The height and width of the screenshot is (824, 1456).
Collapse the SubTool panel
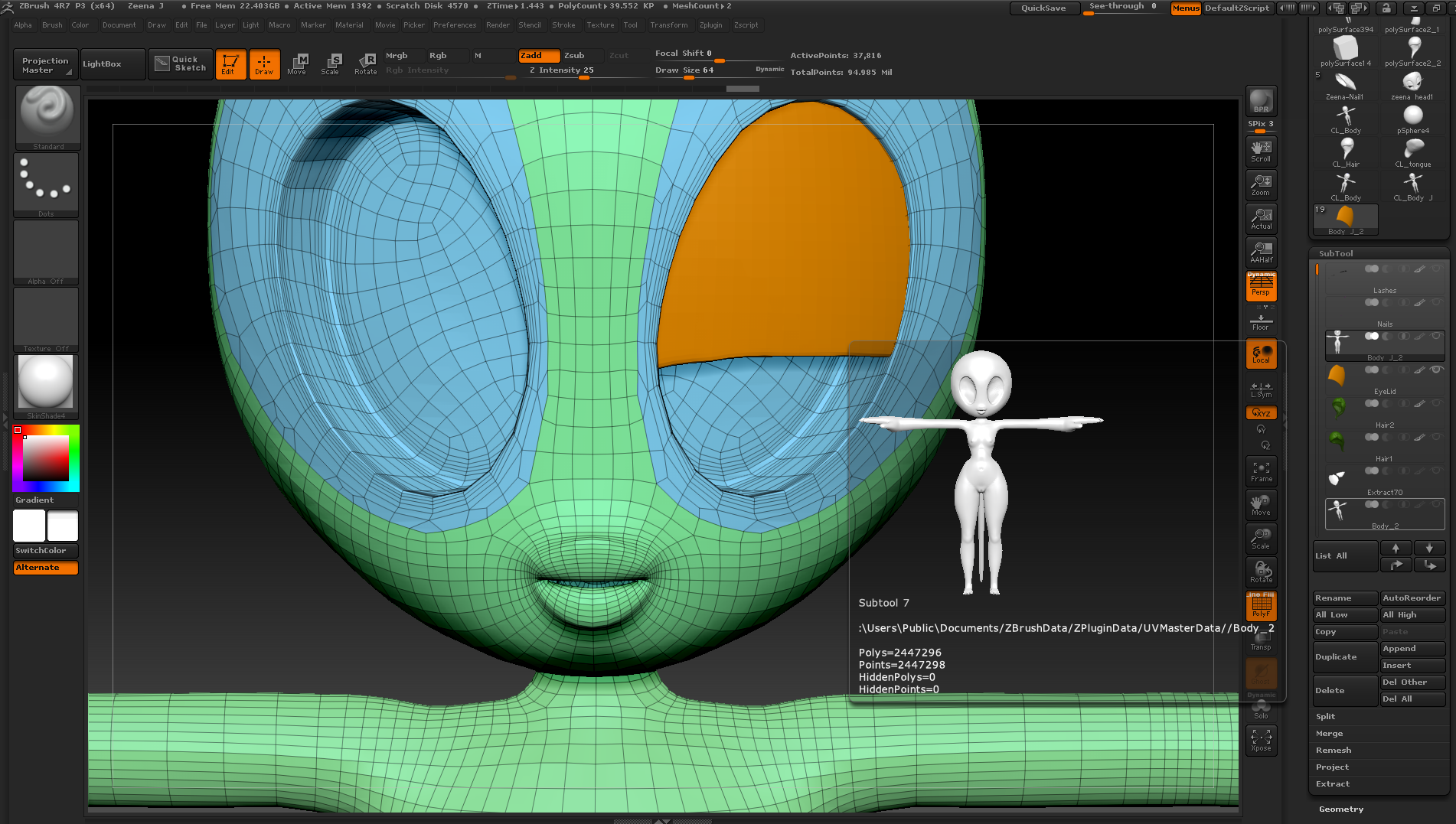[x=1336, y=253]
